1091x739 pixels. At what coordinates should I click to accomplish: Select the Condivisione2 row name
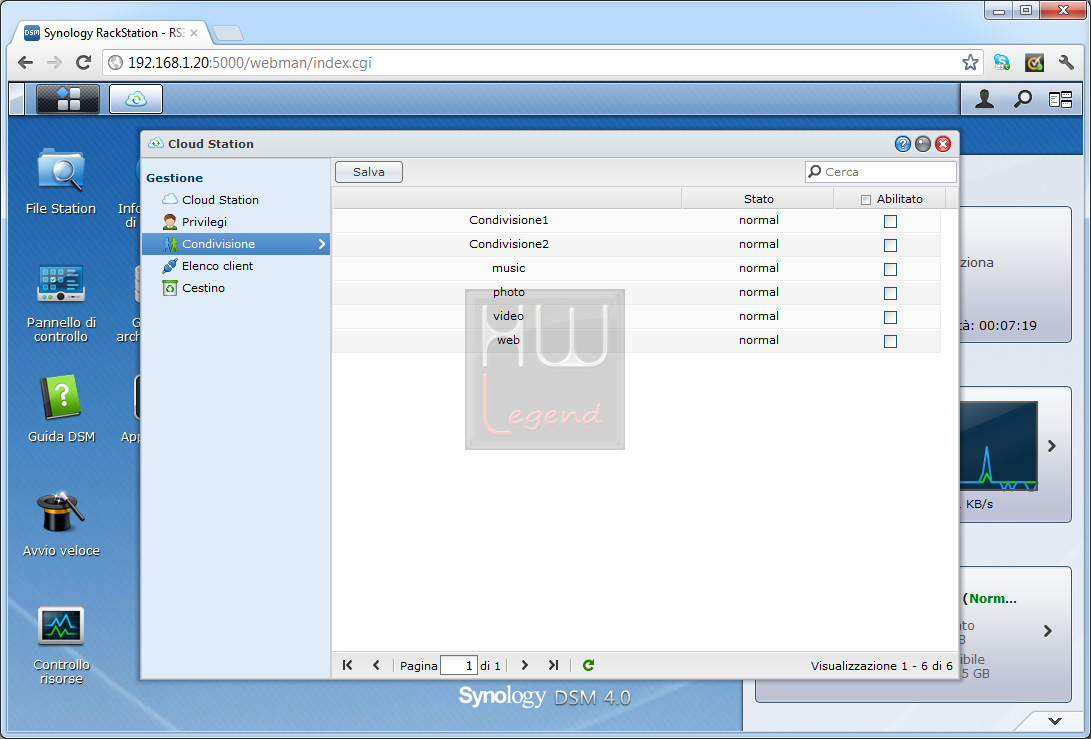tap(509, 244)
